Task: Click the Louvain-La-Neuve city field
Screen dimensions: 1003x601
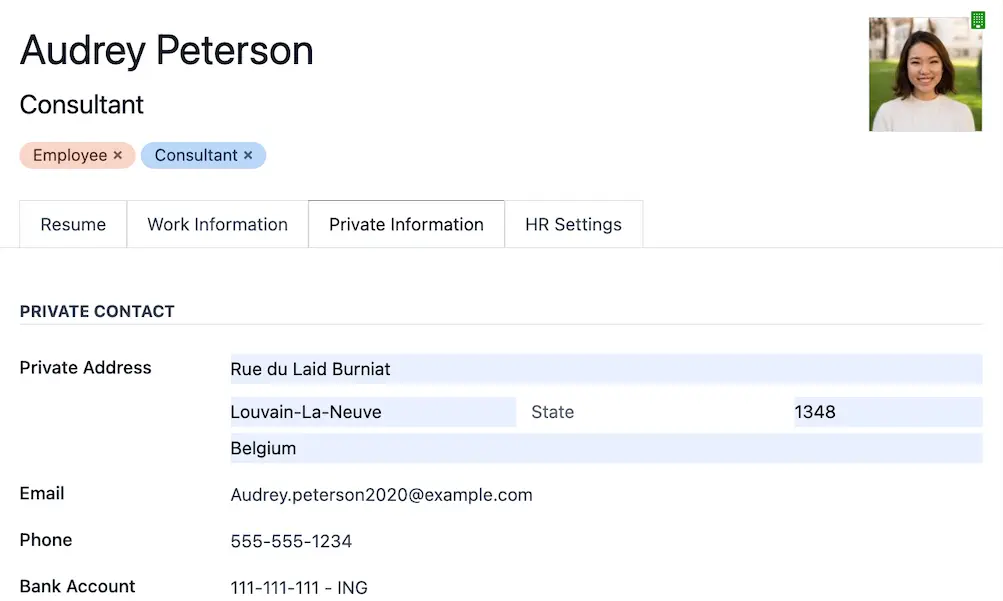Action: 373,412
